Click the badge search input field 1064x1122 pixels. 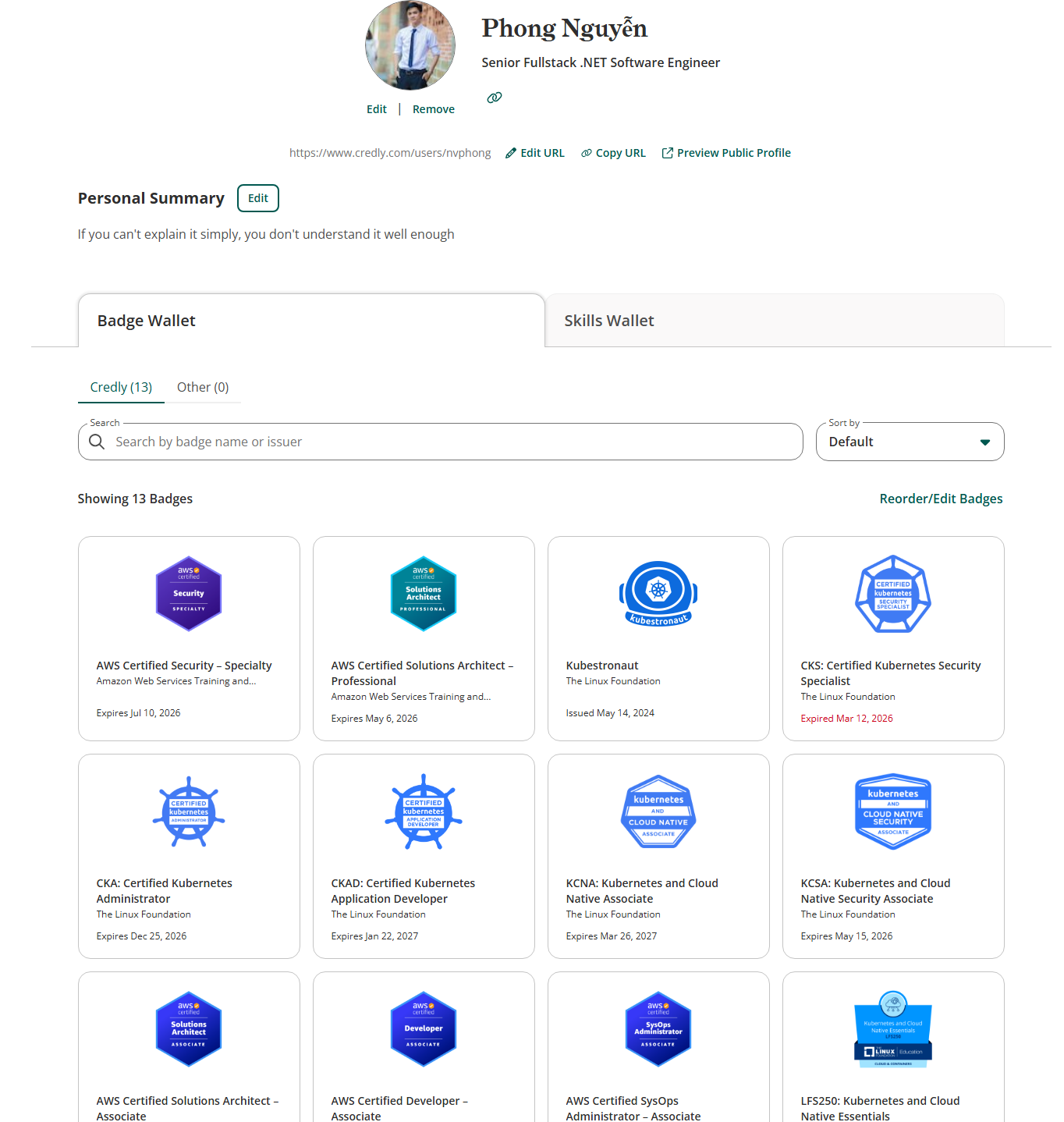coord(452,442)
